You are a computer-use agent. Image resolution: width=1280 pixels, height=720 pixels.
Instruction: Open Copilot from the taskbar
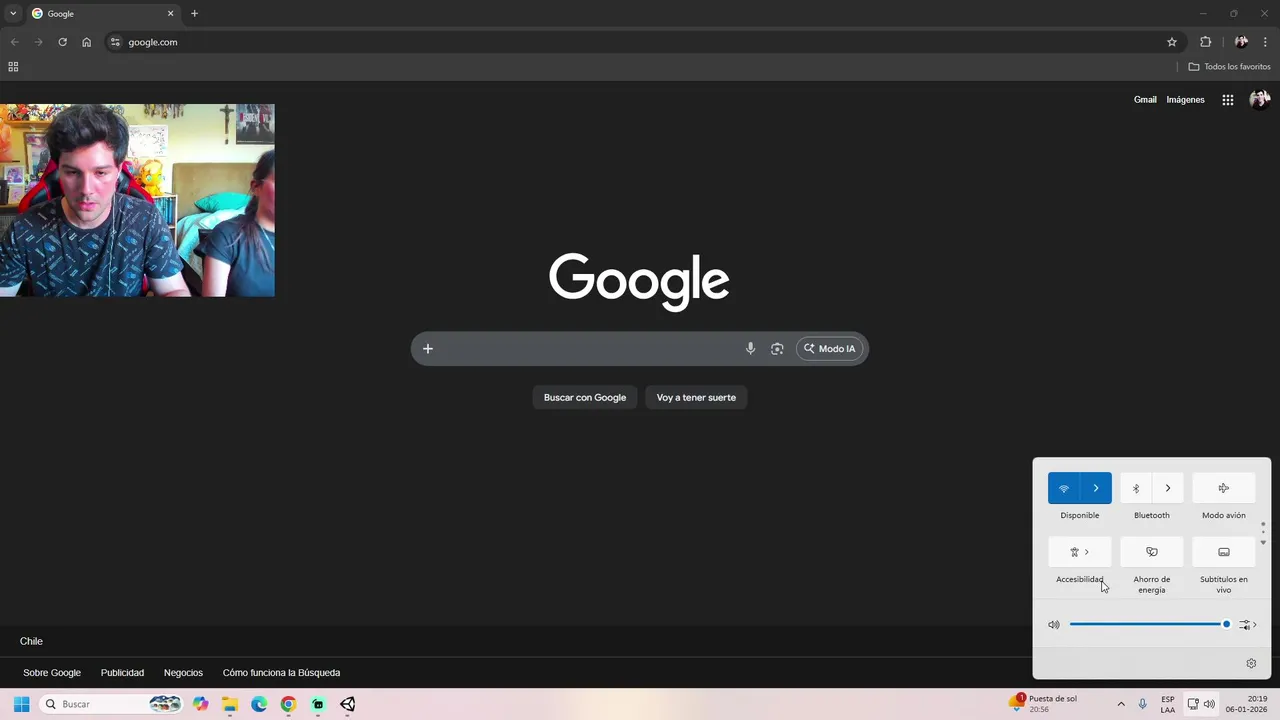tap(201, 704)
